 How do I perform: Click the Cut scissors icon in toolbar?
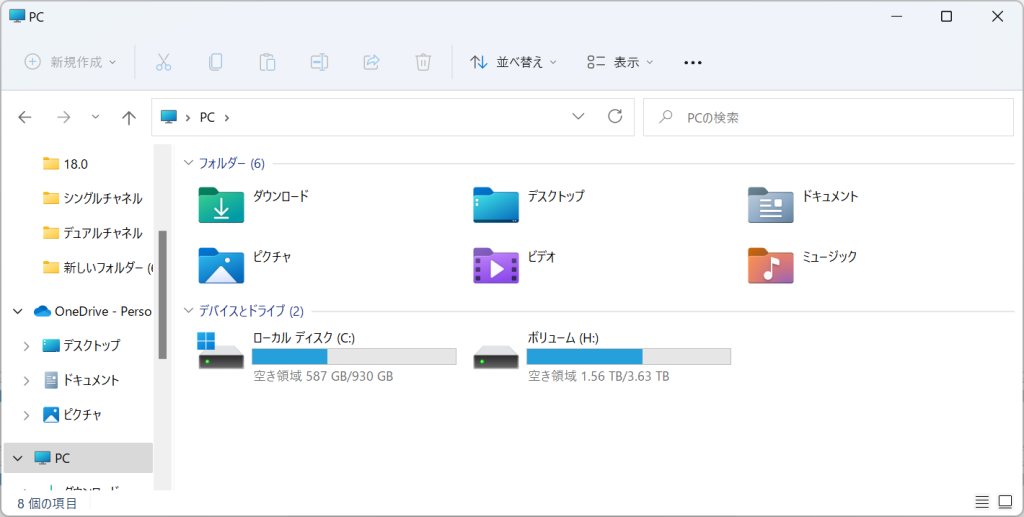point(164,62)
